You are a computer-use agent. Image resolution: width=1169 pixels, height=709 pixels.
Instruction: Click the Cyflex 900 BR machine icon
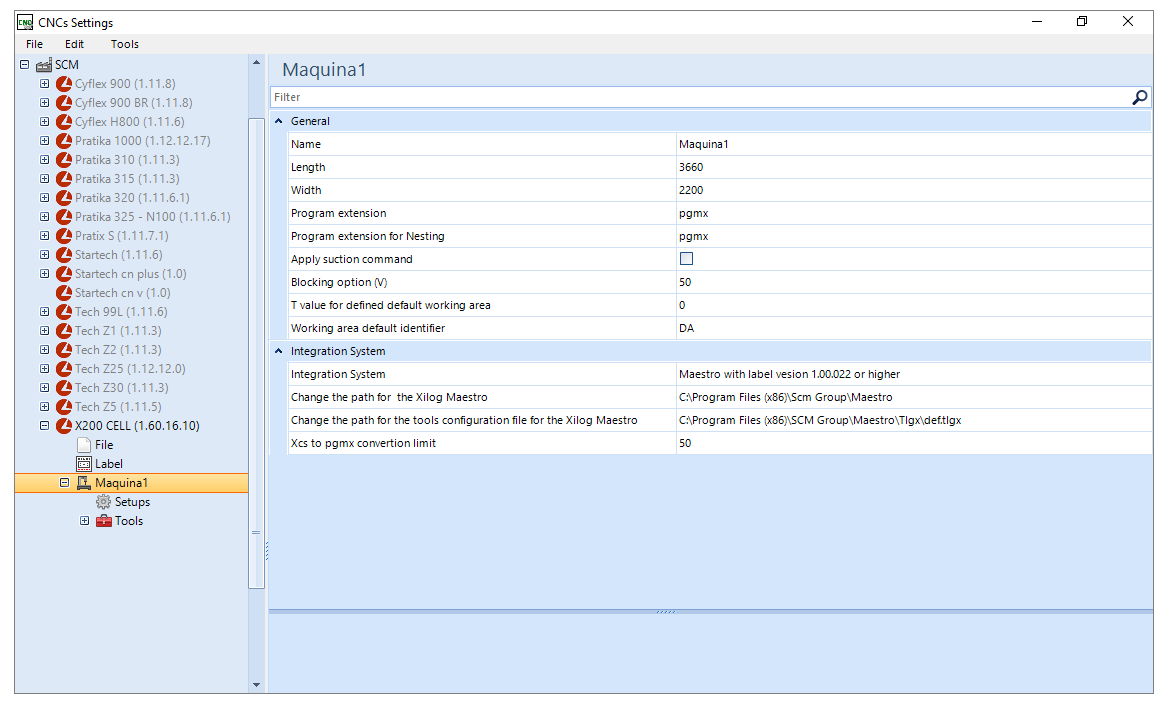tap(64, 103)
